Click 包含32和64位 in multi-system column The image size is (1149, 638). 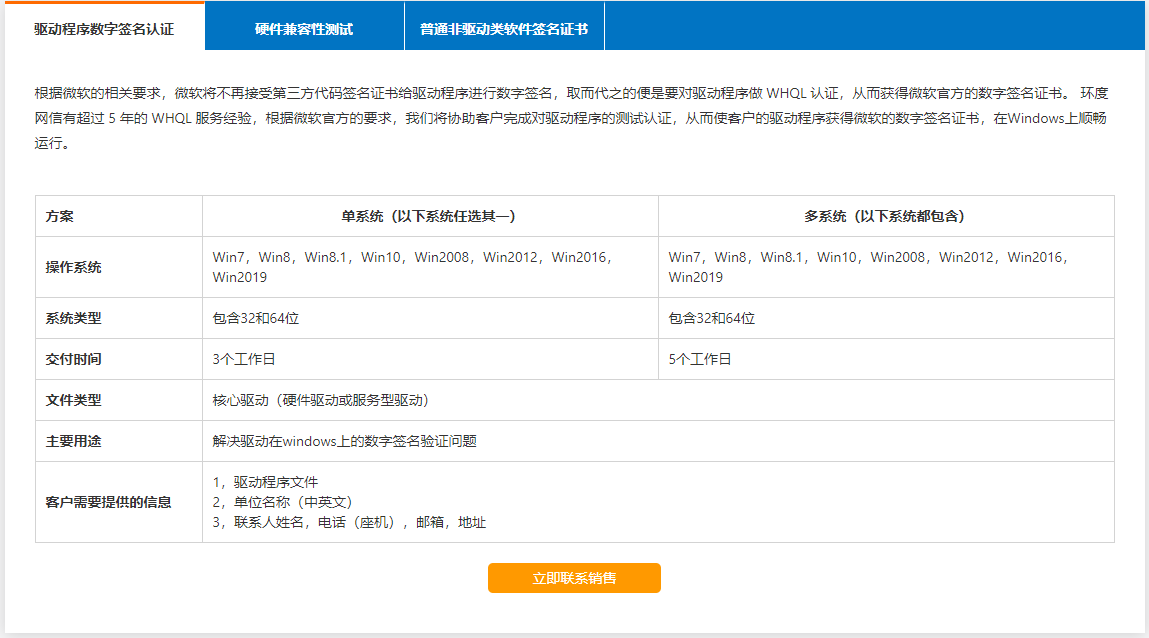tap(712, 319)
